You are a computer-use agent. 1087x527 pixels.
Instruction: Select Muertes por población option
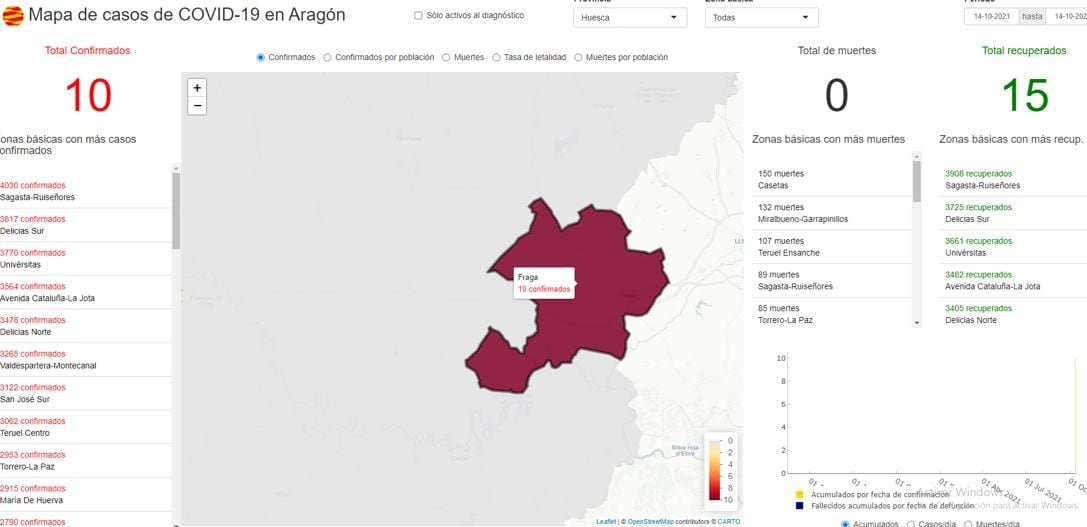click(579, 58)
